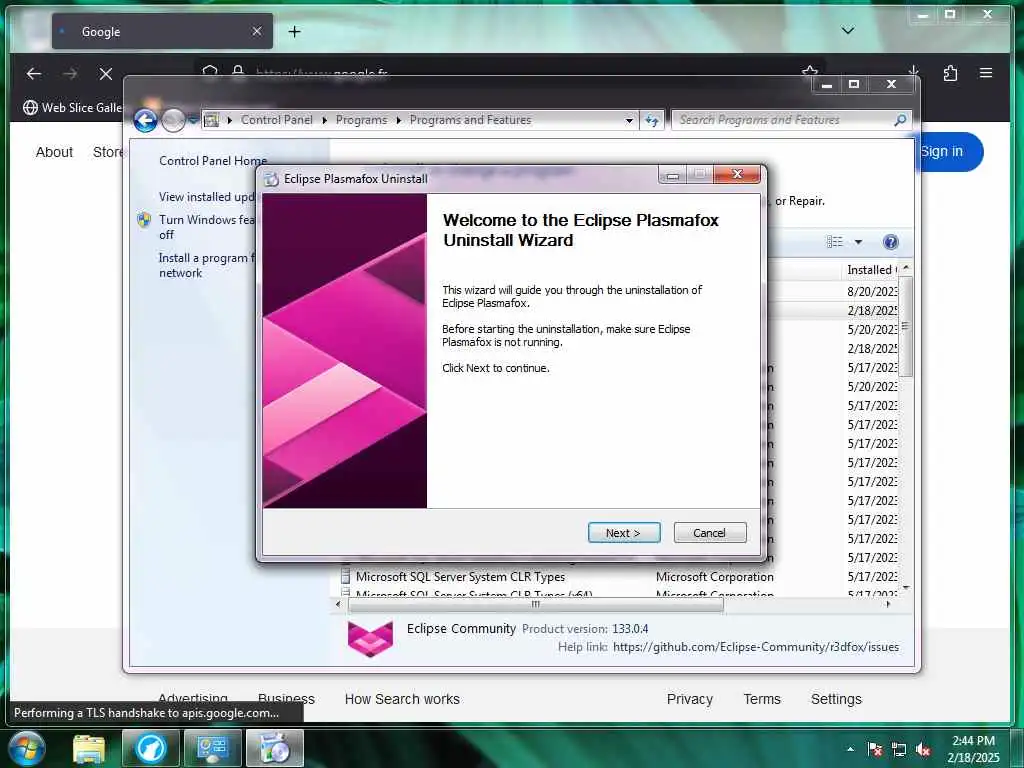Expand the arrow after Programs breadcrumb
Screen dimensions: 1024x768
[x=398, y=120]
